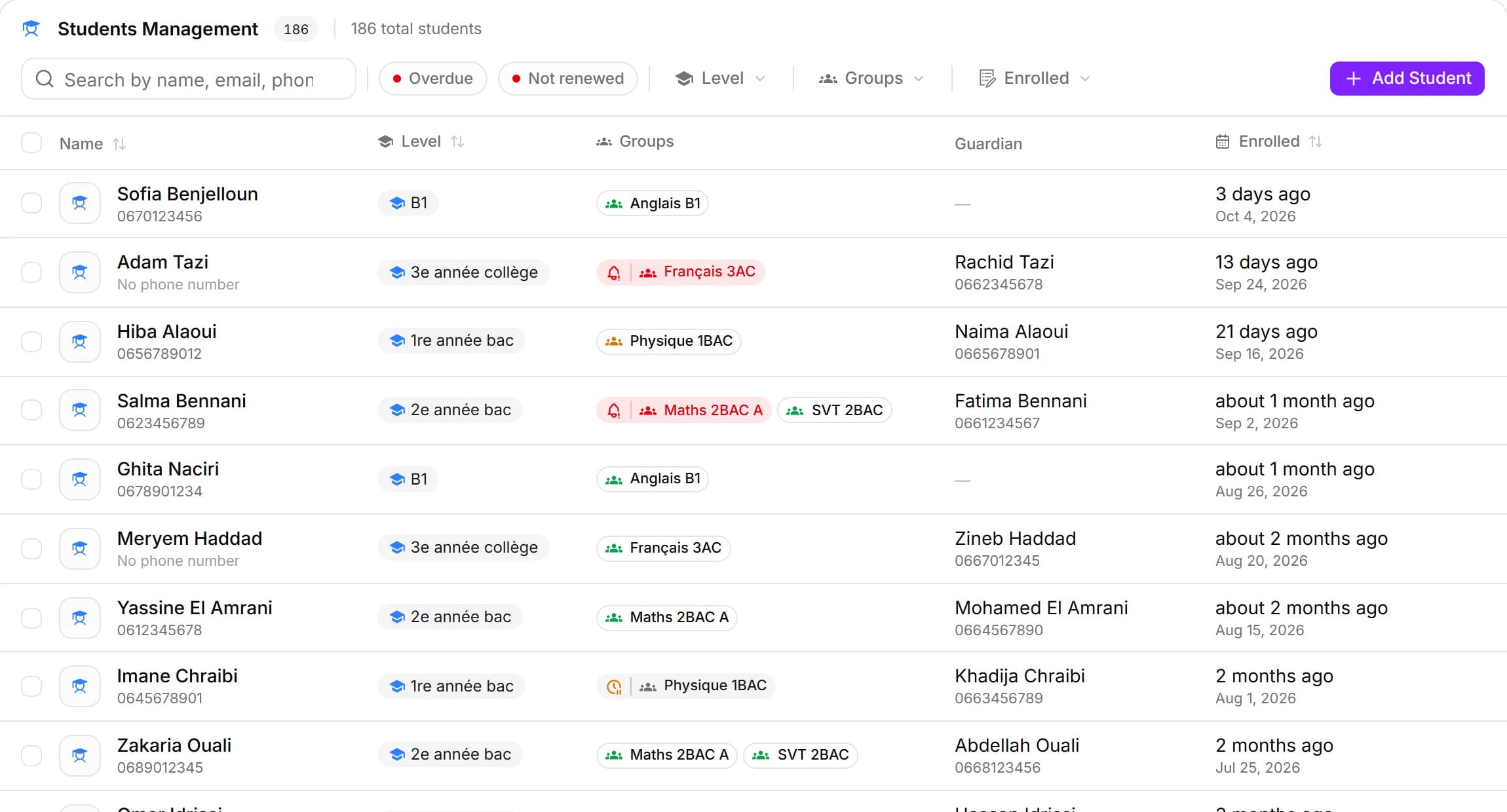Click the Level column sort arrows

pyautogui.click(x=457, y=141)
